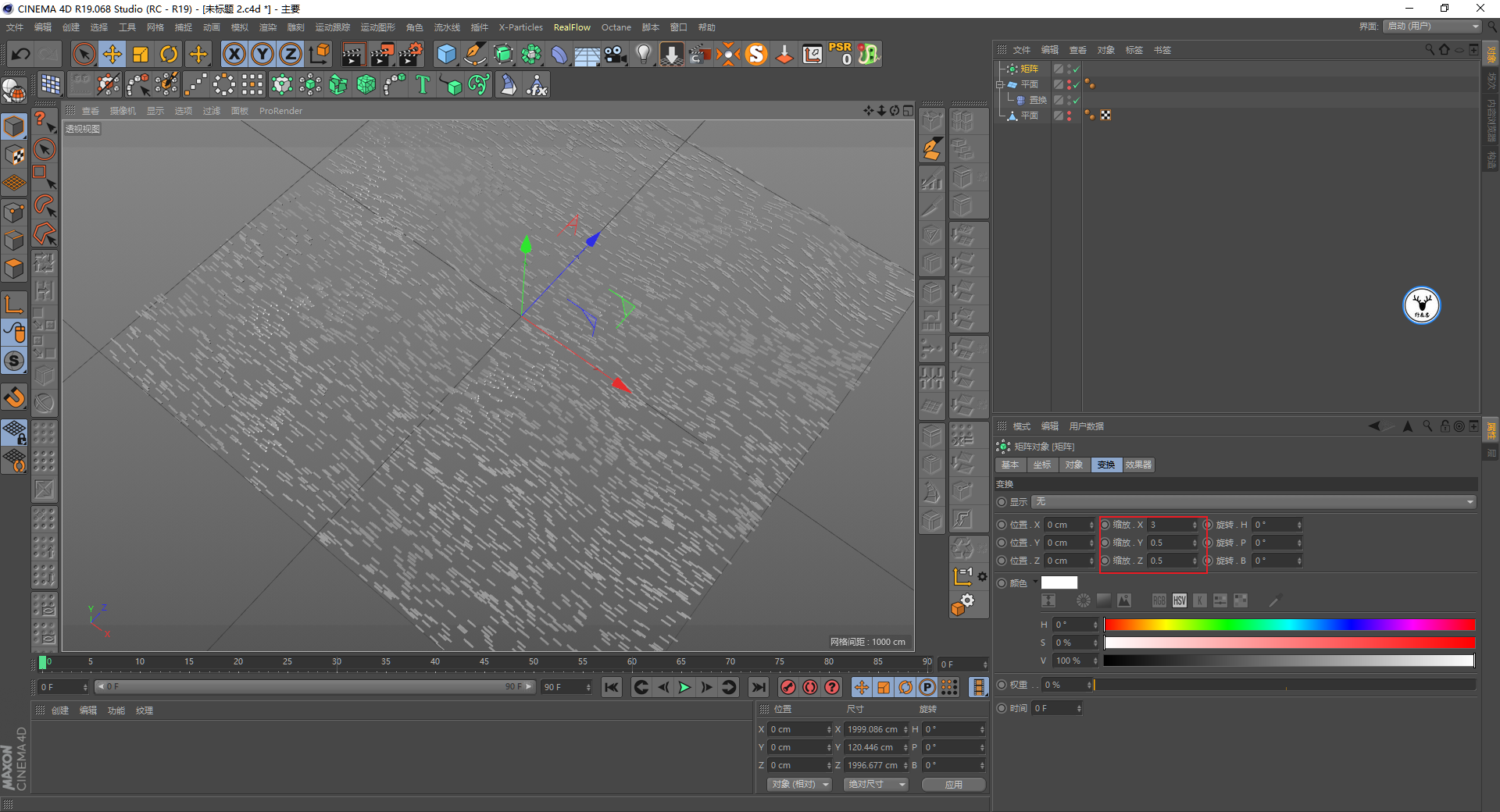Open the Octane menu
1500x812 pixels.
616,27
